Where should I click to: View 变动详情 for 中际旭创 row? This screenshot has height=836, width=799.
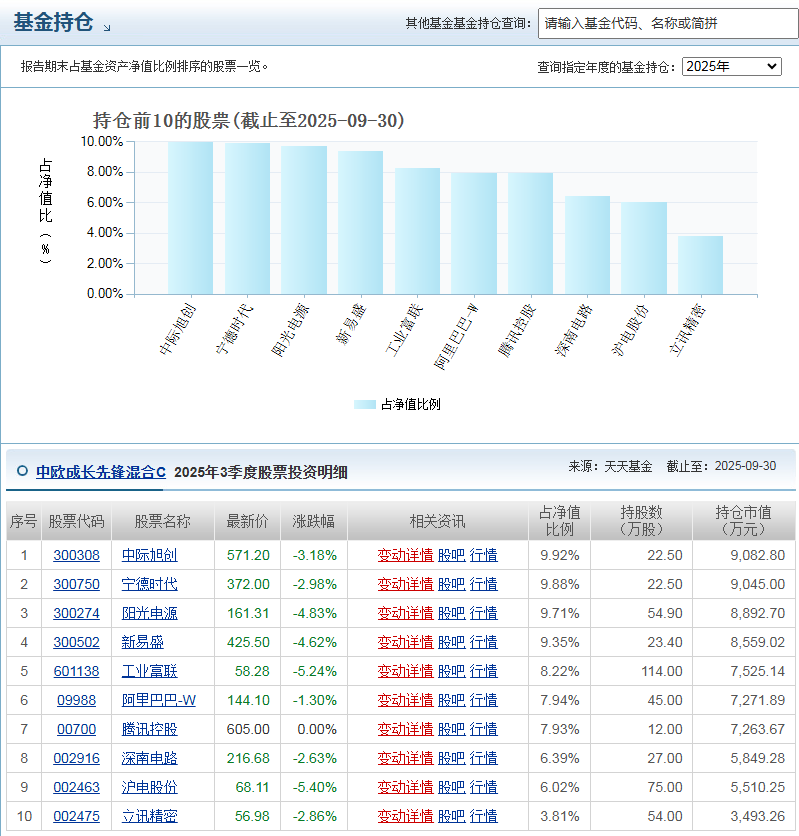(405, 555)
